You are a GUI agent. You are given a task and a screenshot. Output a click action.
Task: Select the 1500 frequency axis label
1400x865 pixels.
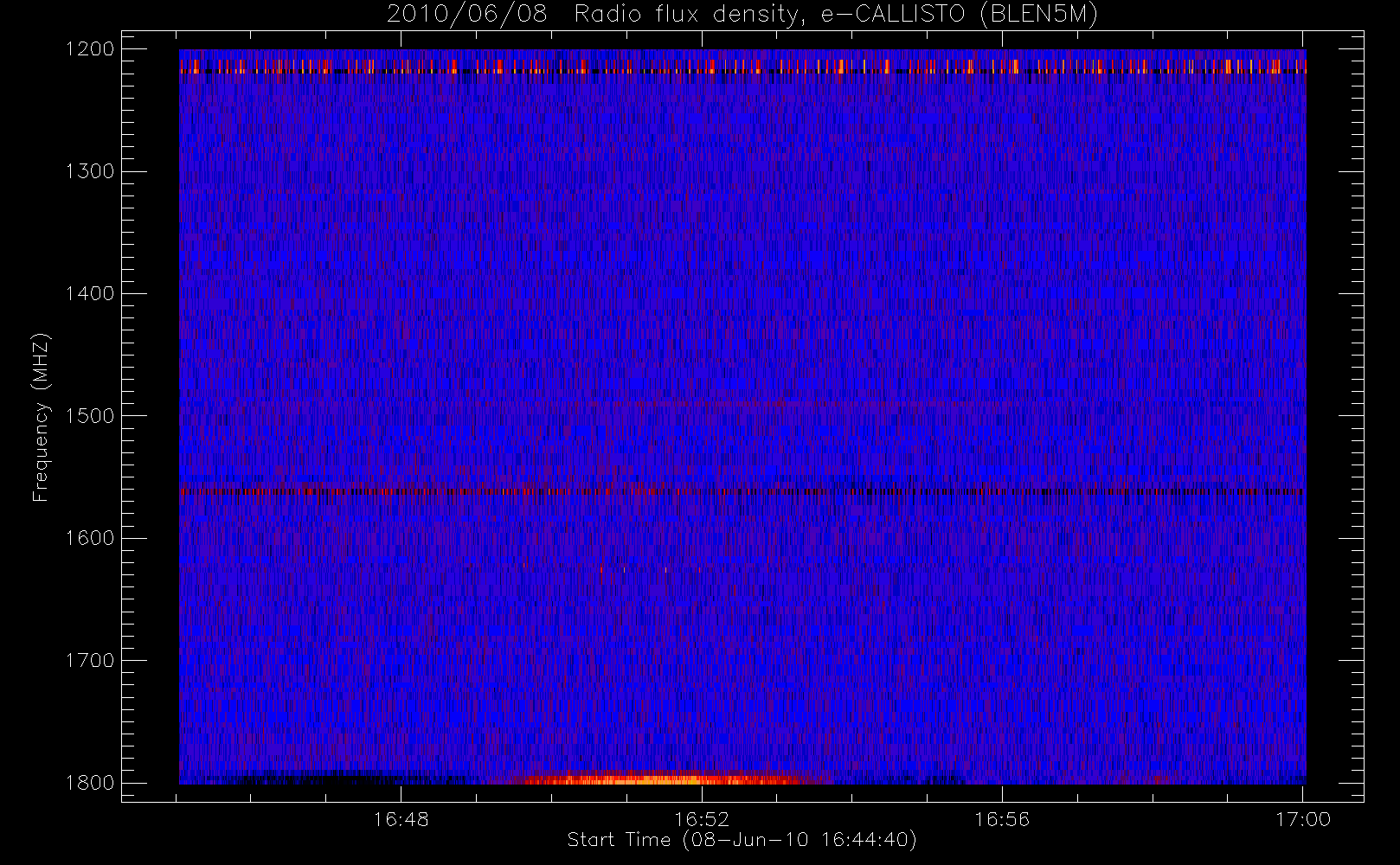tap(90, 416)
